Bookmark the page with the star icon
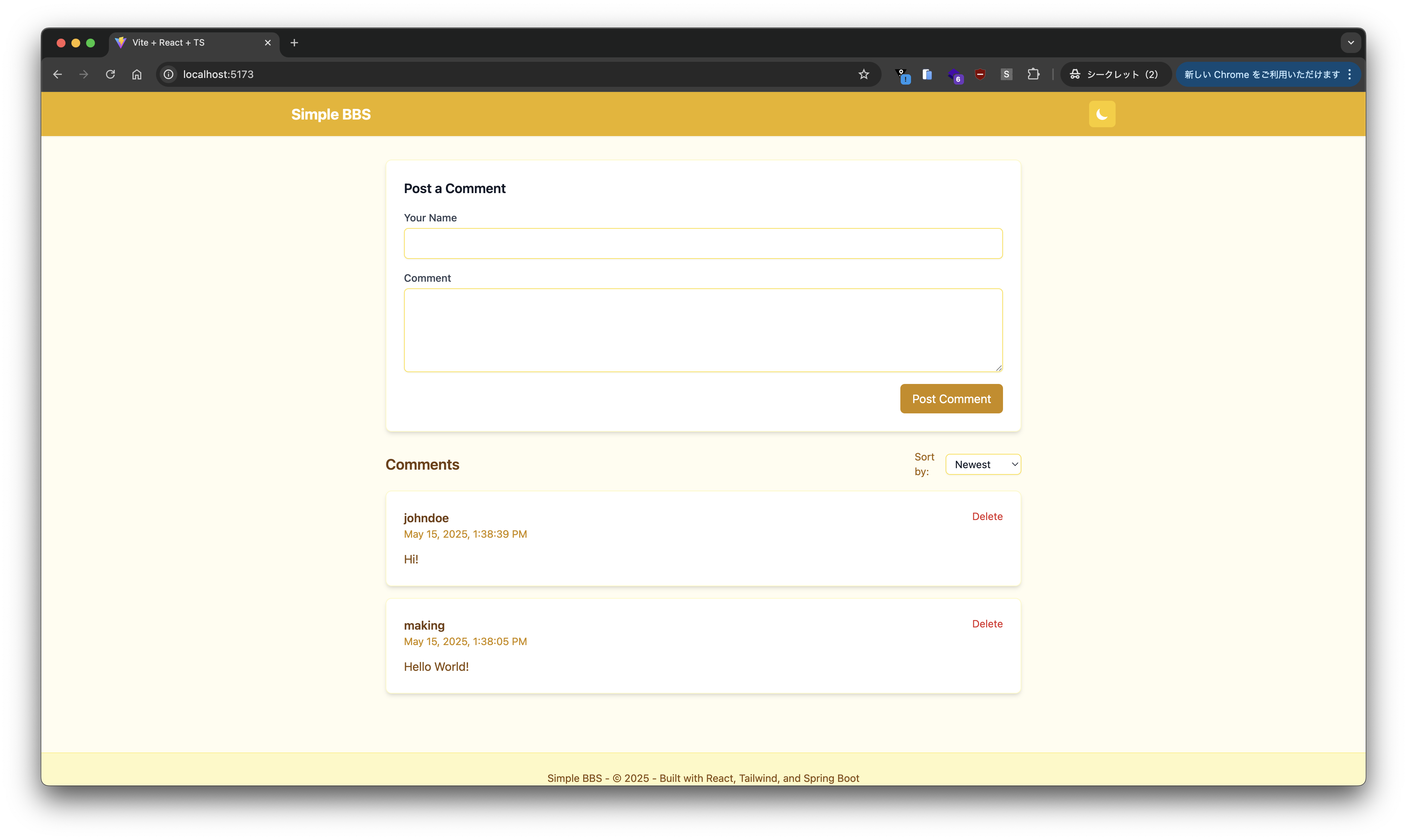The image size is (1407, 840). [x=864, y=75]
